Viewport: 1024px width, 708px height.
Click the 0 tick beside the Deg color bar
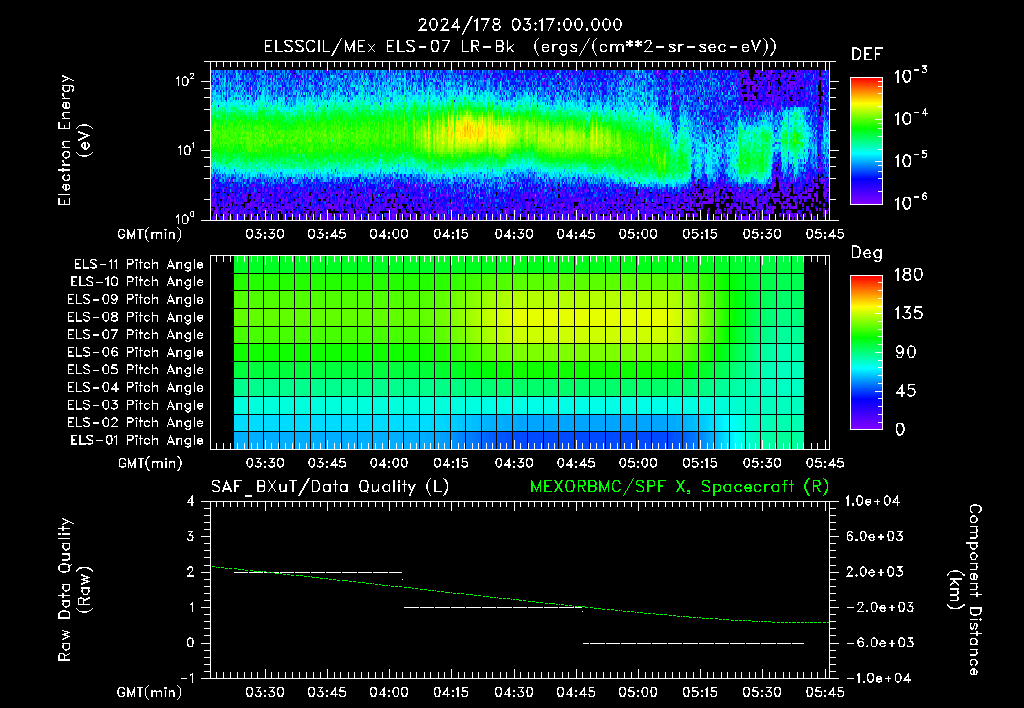coord(901,429)
